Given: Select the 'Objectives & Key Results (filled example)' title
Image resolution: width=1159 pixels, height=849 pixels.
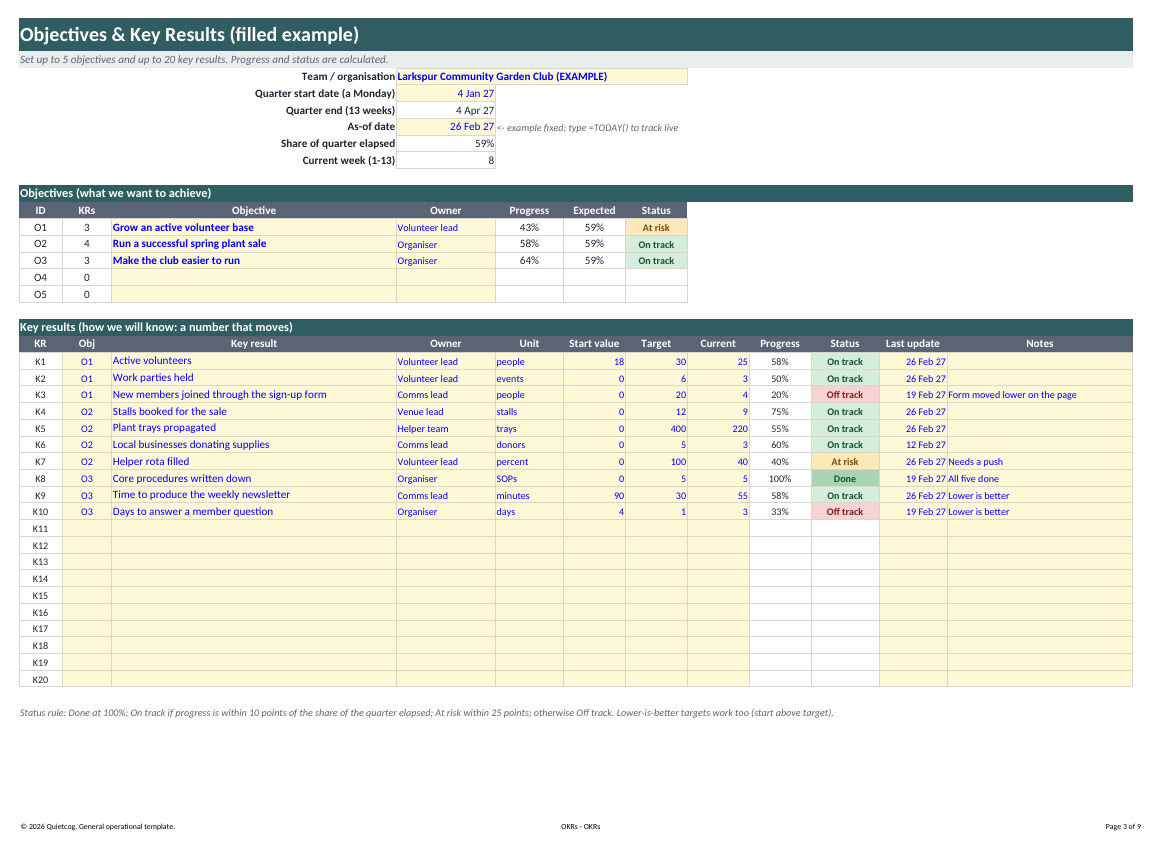Looking at the screenshot, I should (x=189, y=35).
